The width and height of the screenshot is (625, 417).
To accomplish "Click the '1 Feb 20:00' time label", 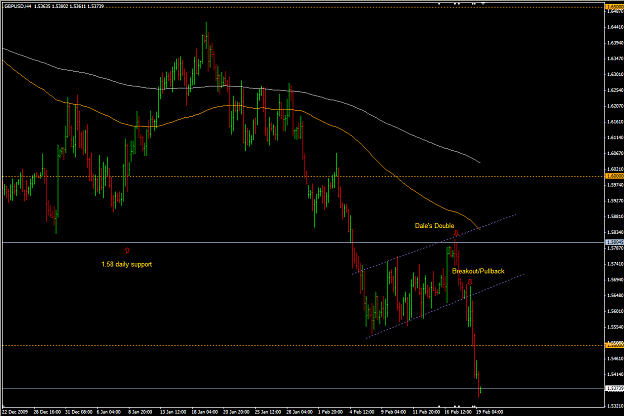I will (x=330, y=411).
